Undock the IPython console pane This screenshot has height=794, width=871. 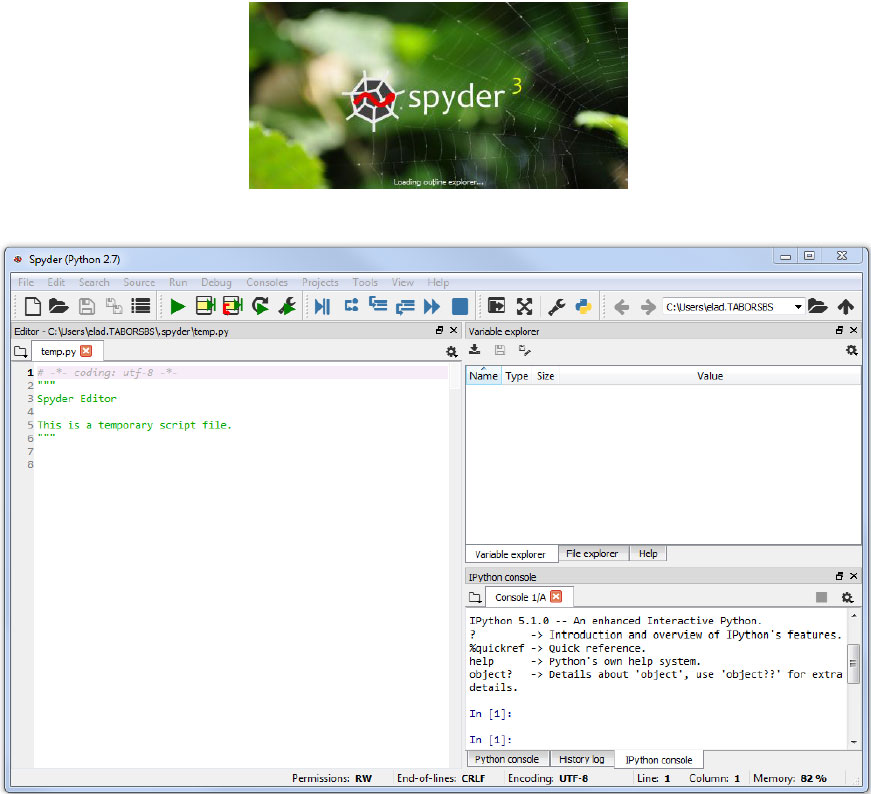839,576
